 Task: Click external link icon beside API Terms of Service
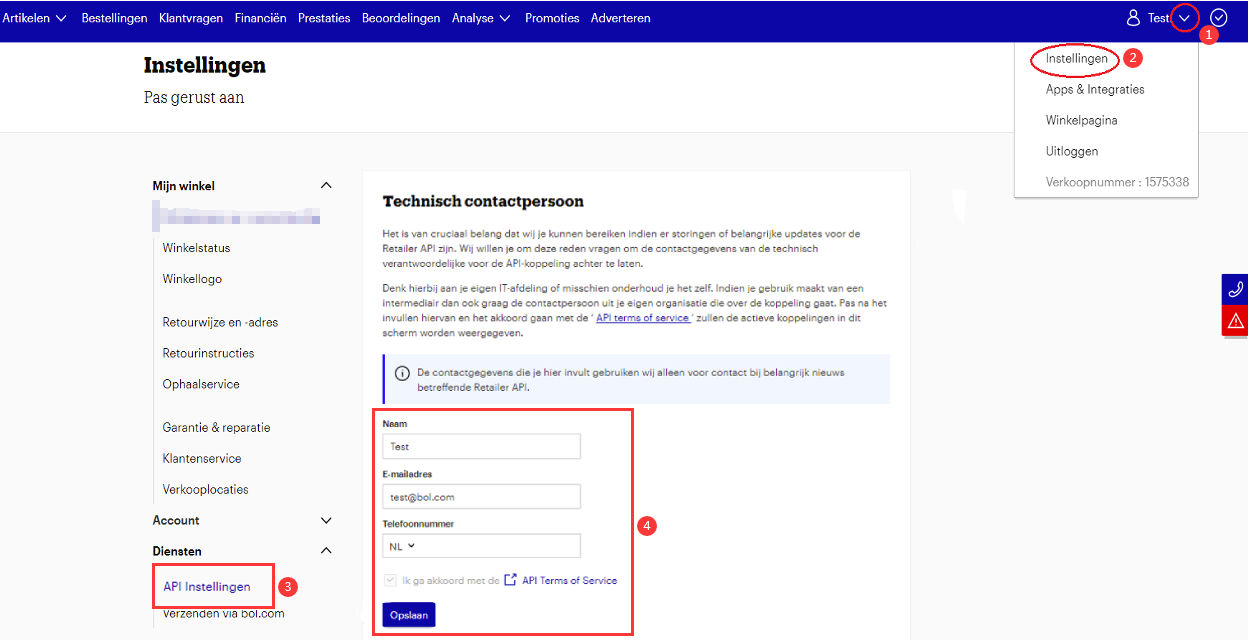510,580
